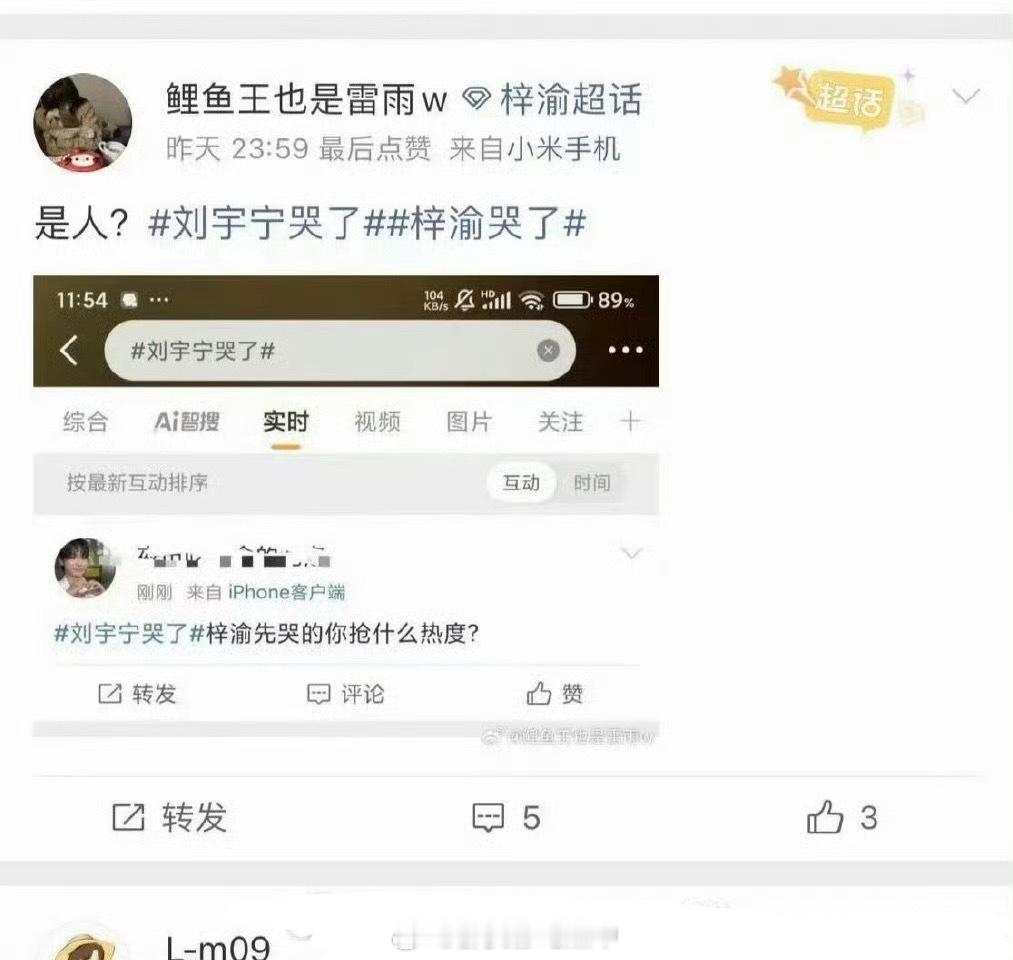
Task: Tap the search field containing #刘宇宁哭了#
Action: pos(340,351)
